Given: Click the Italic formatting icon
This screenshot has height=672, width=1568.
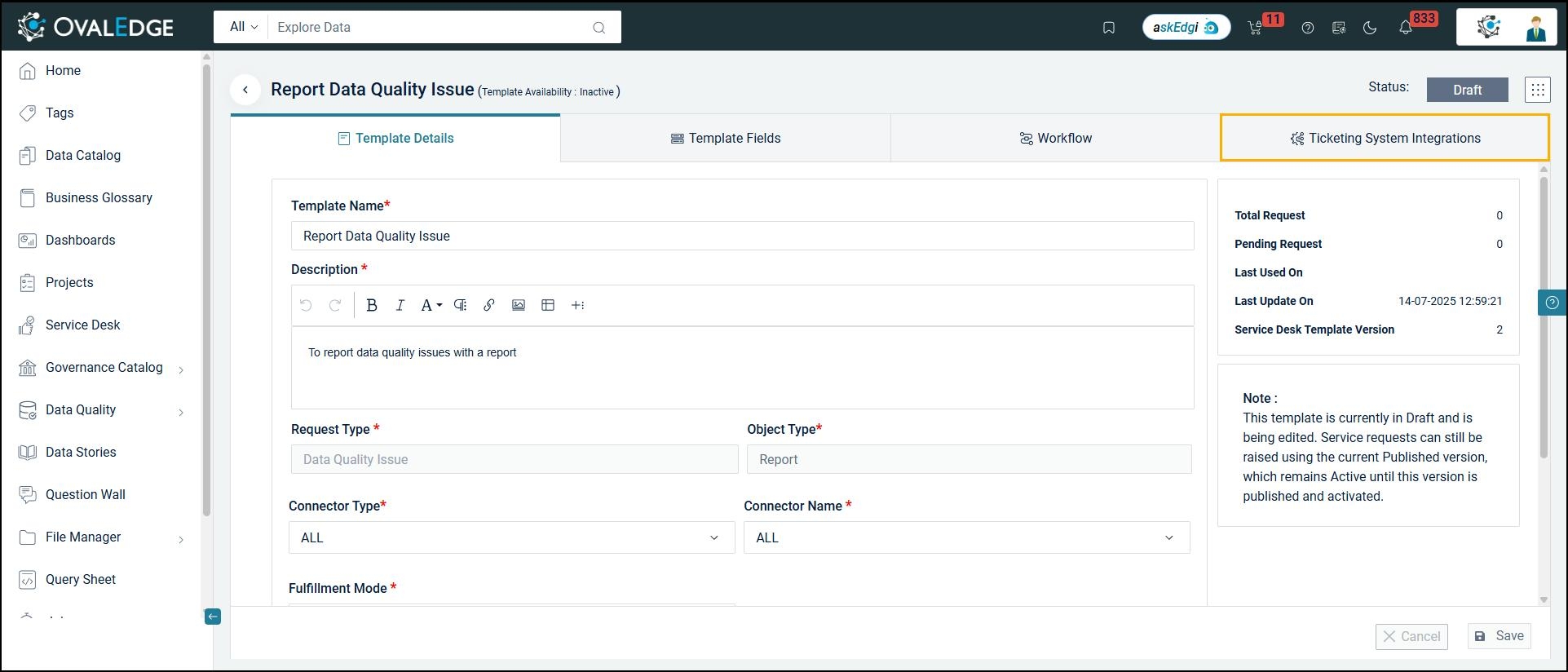Looking at the screenshot, I should [x=400, y=305].
